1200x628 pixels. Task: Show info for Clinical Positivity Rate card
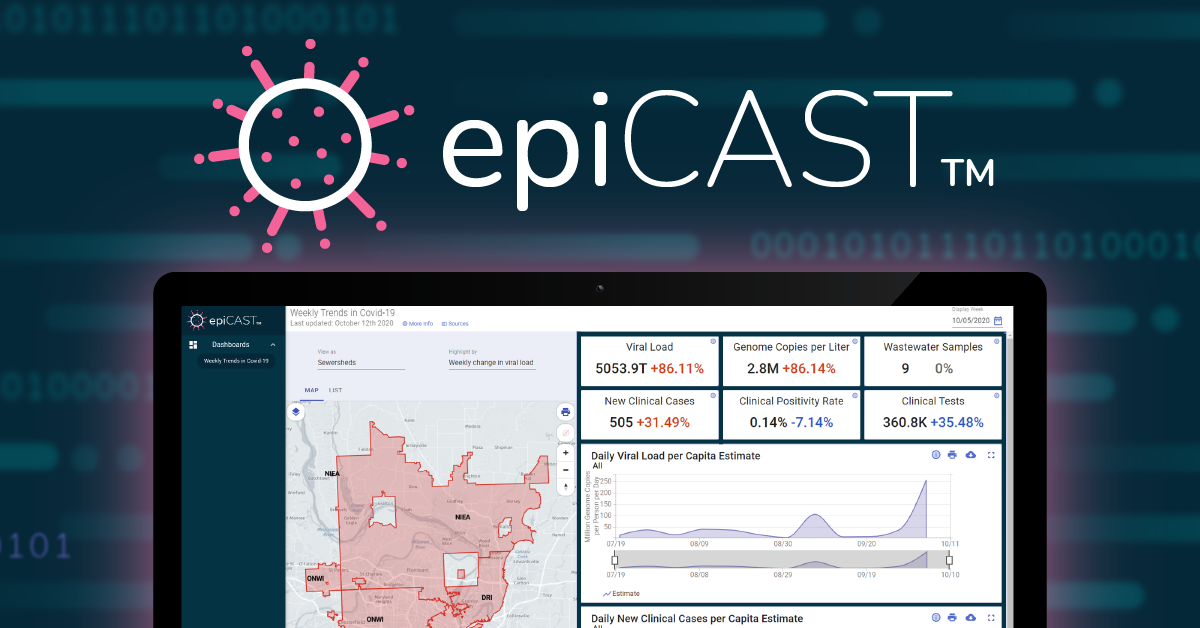855,395
